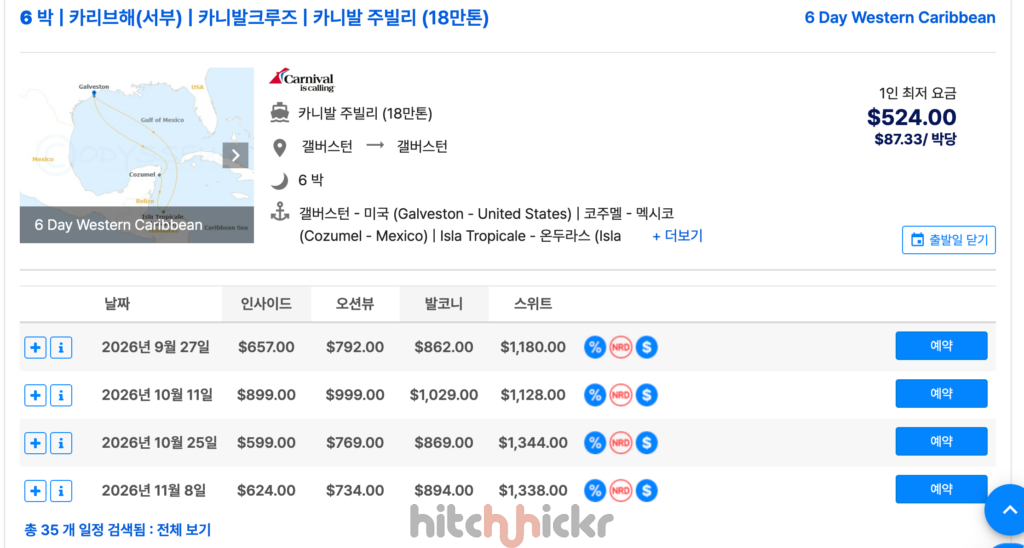
Task: Select the 인사이드 cabin column header
Action: [x=266, y=304]
